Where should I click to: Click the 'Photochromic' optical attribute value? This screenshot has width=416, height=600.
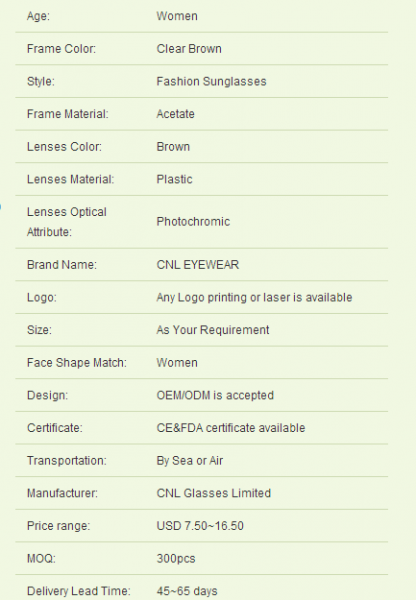(x=193, y=222)
